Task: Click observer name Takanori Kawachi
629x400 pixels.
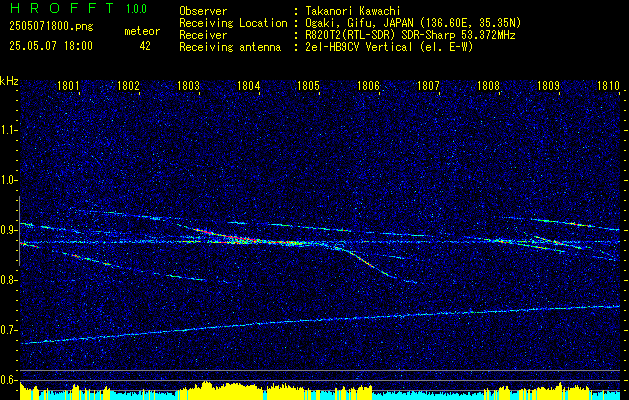Action: (x=351, y=11)
